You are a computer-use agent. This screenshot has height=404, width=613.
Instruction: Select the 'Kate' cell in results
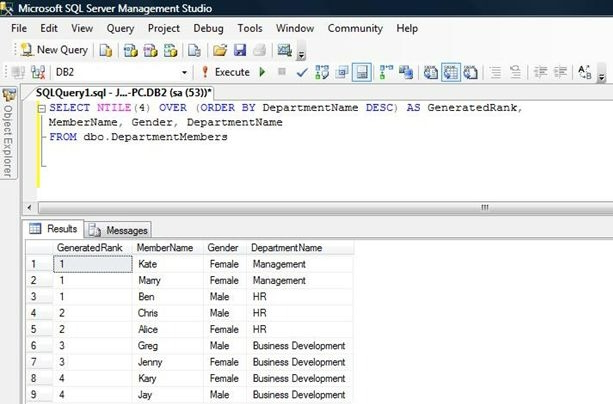click(x=168, y=264)
